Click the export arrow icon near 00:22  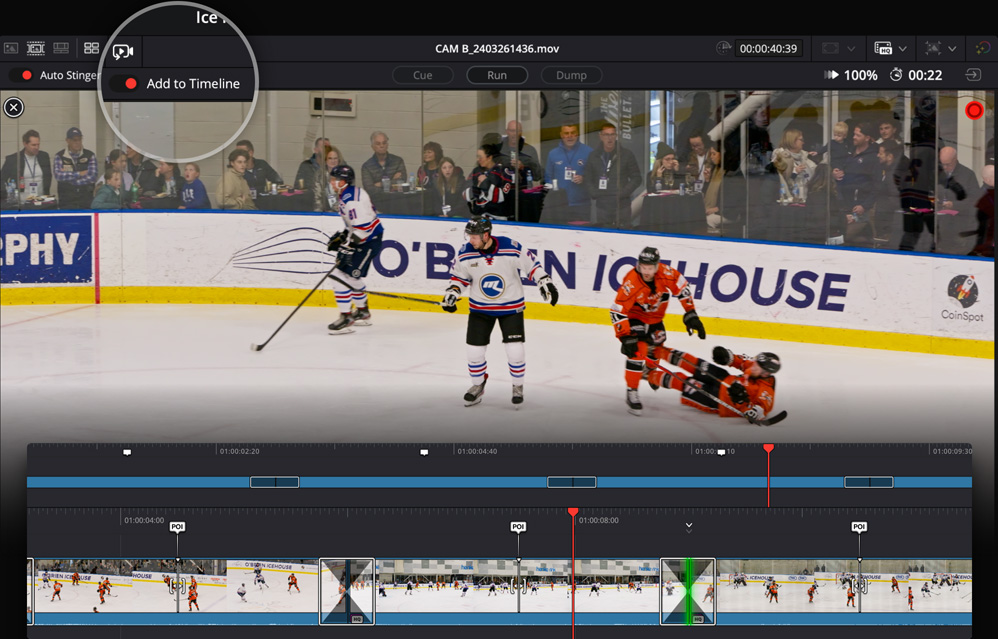point(973,74)
